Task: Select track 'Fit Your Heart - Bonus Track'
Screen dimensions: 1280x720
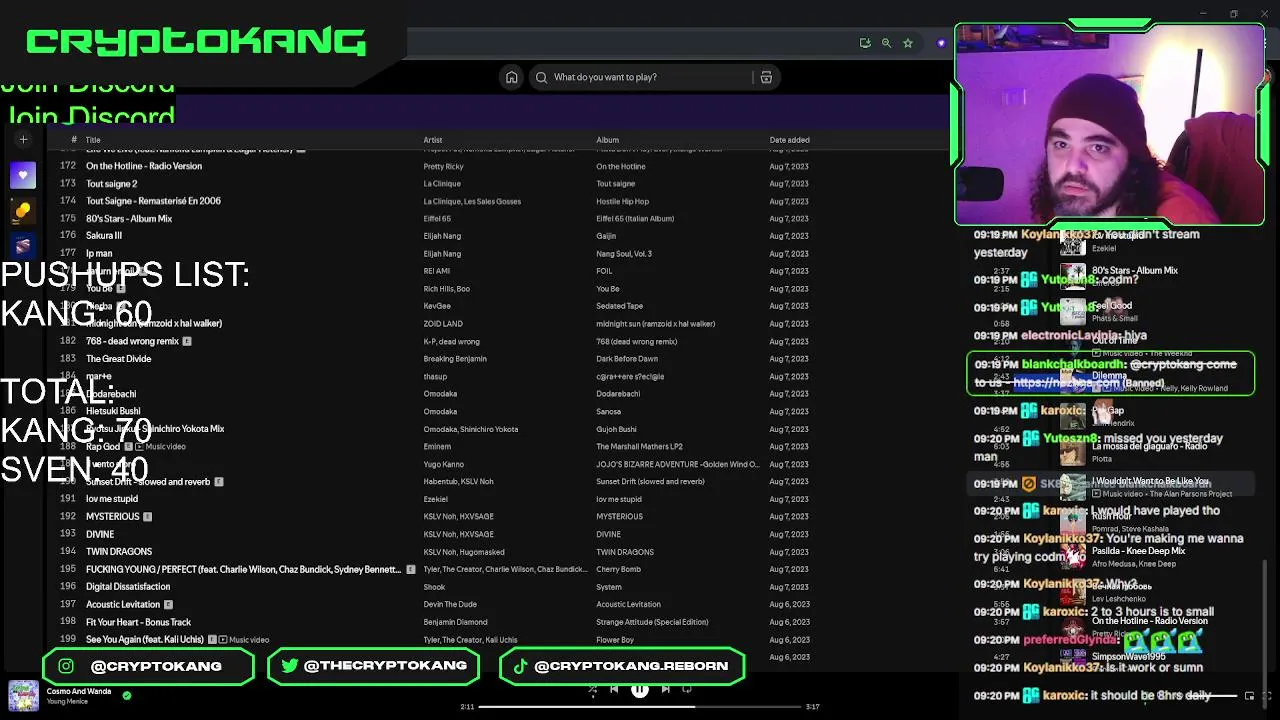Action: 138,622
